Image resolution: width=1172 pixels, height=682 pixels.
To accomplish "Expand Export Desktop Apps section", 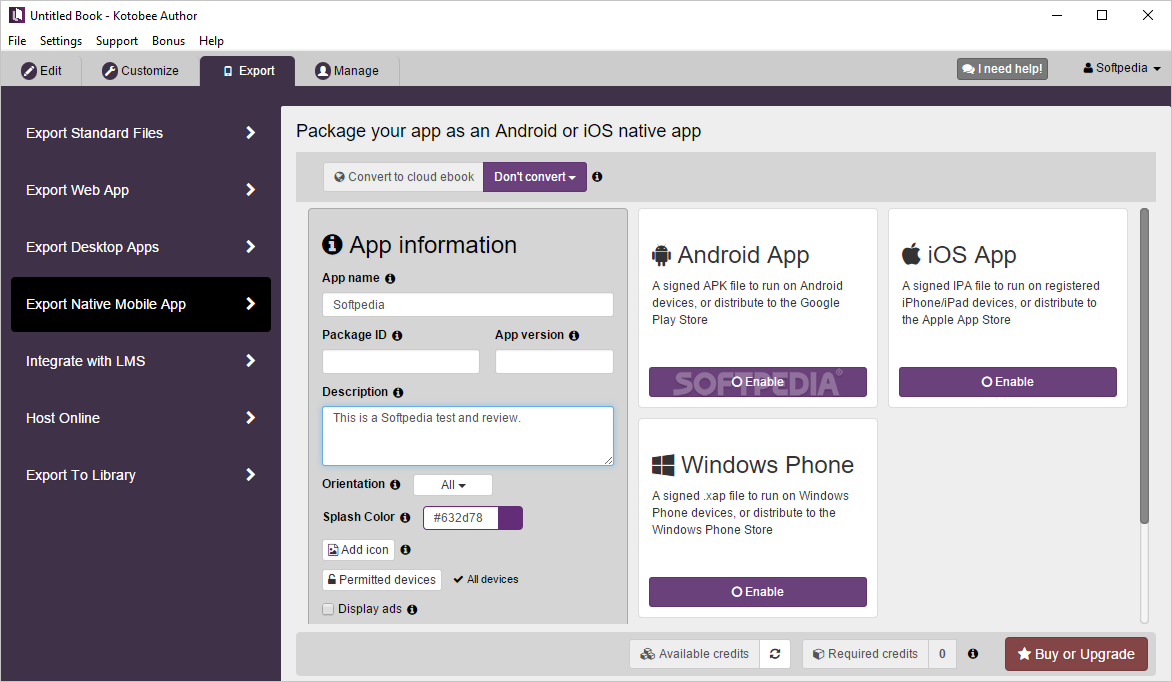I will pos(141,247).
